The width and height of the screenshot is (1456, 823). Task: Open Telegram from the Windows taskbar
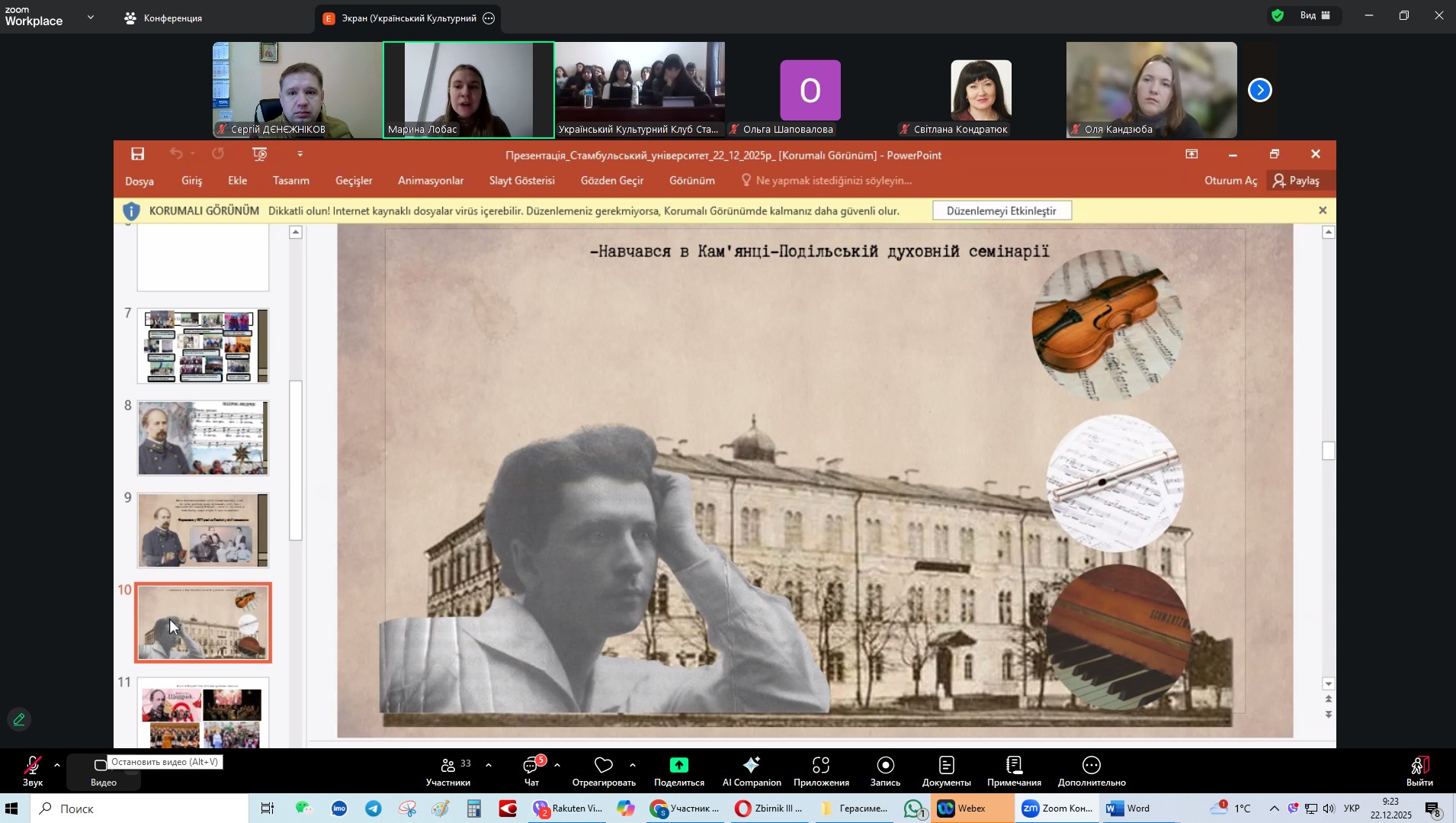pyautogui.click(x=374, y=809)
